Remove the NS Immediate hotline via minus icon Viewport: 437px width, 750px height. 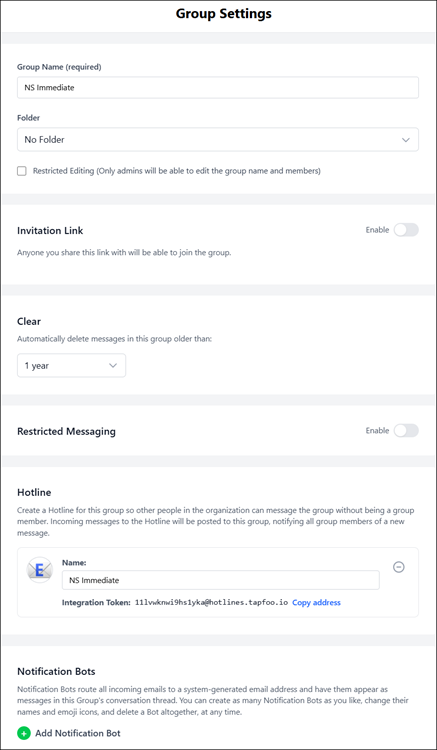(x=399, y=567)
